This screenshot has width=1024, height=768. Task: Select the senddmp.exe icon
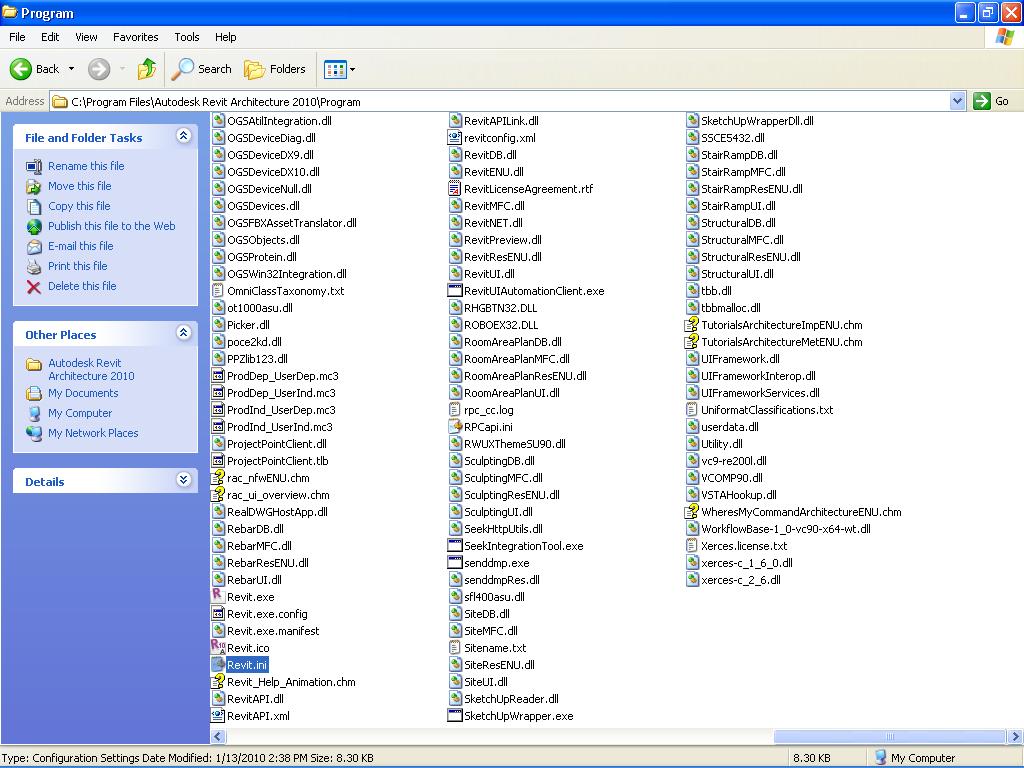455,562
